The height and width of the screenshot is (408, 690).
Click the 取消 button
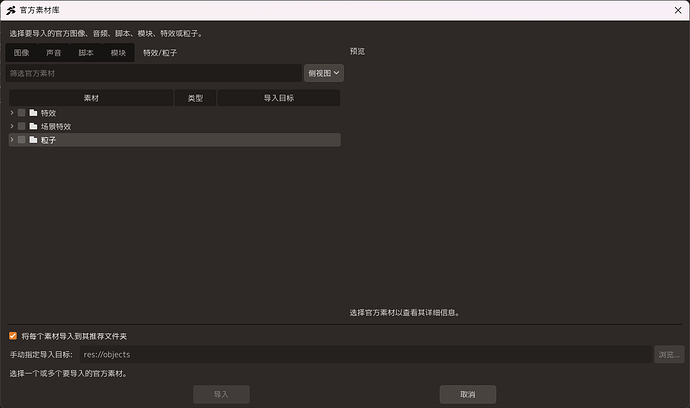click(468, 394)
